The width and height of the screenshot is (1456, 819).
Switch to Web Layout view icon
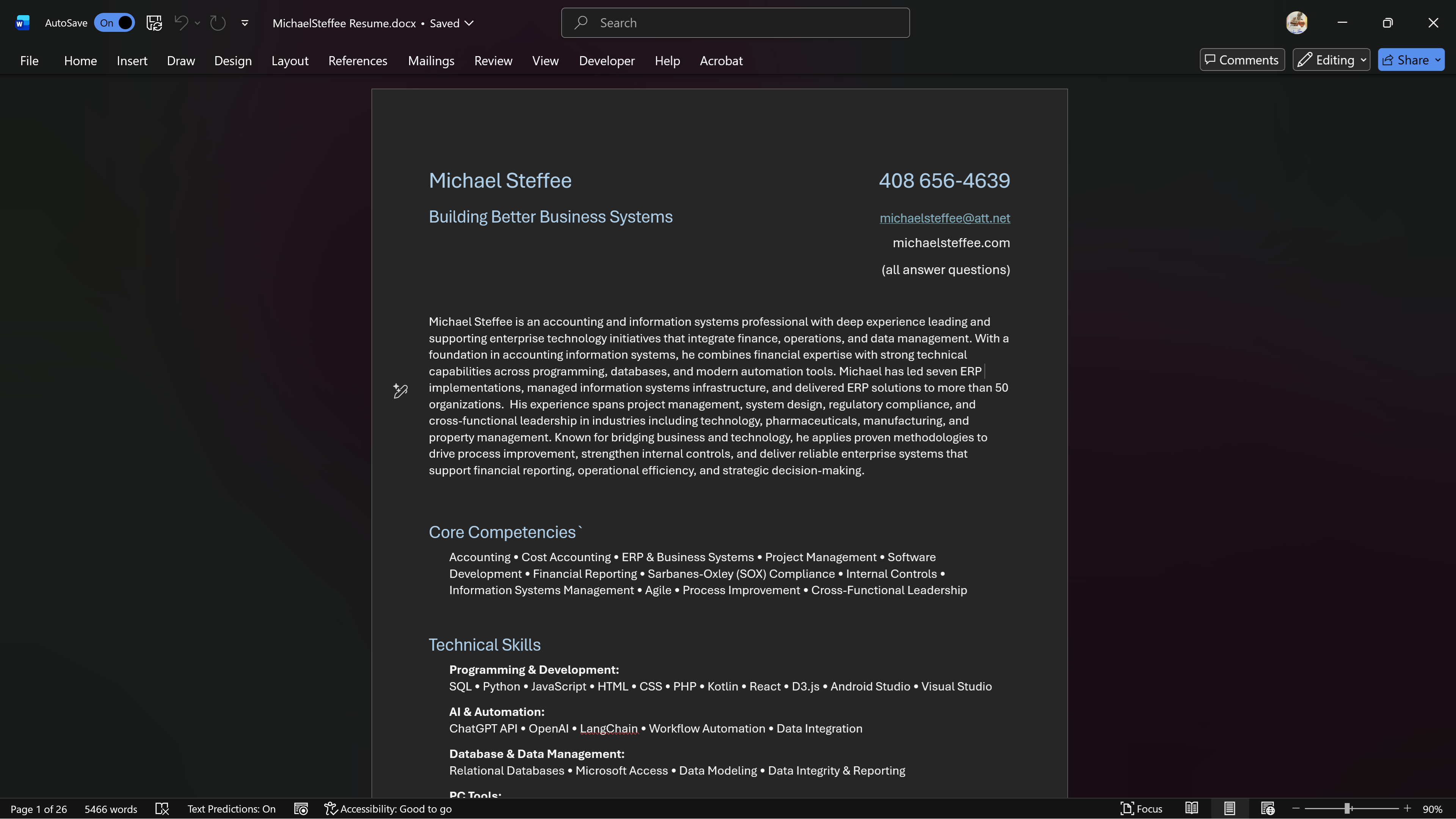click(x=1267, y=808)
